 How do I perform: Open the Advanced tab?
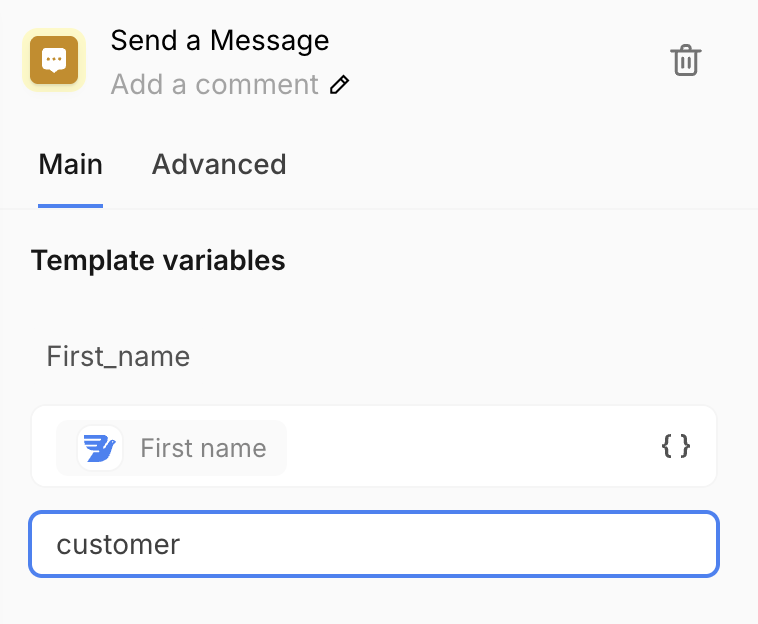click(219, 164)
